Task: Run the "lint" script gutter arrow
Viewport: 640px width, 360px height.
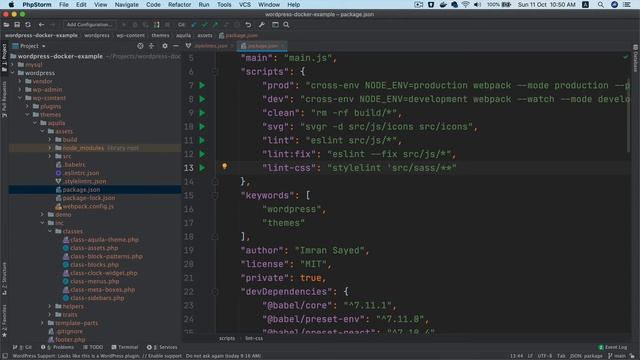Action: coord(202,140)
